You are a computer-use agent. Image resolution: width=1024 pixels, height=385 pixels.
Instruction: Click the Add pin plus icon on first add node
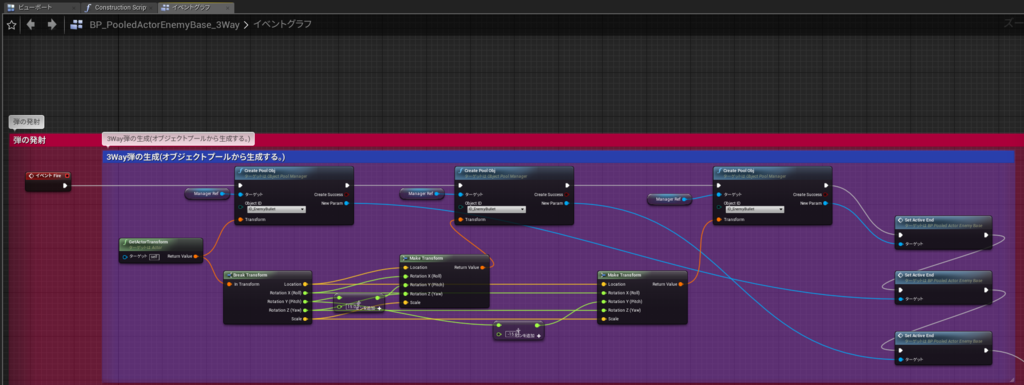pos(379,307)
